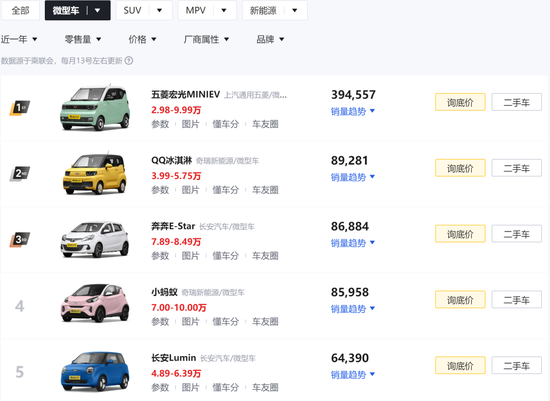Image resolution: width=550 pixels, height=401 pixels.
Task: Click 二手车 for 长安Lumin
Action: tap(517, 366)
